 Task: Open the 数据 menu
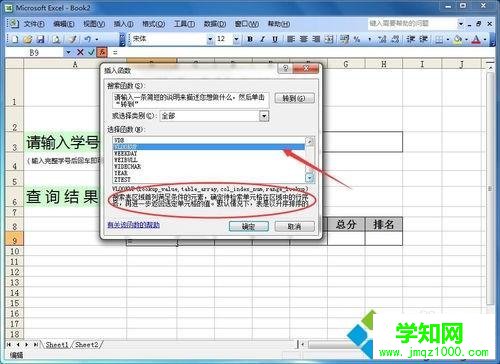pyautogui.click(x=215, y=24)
